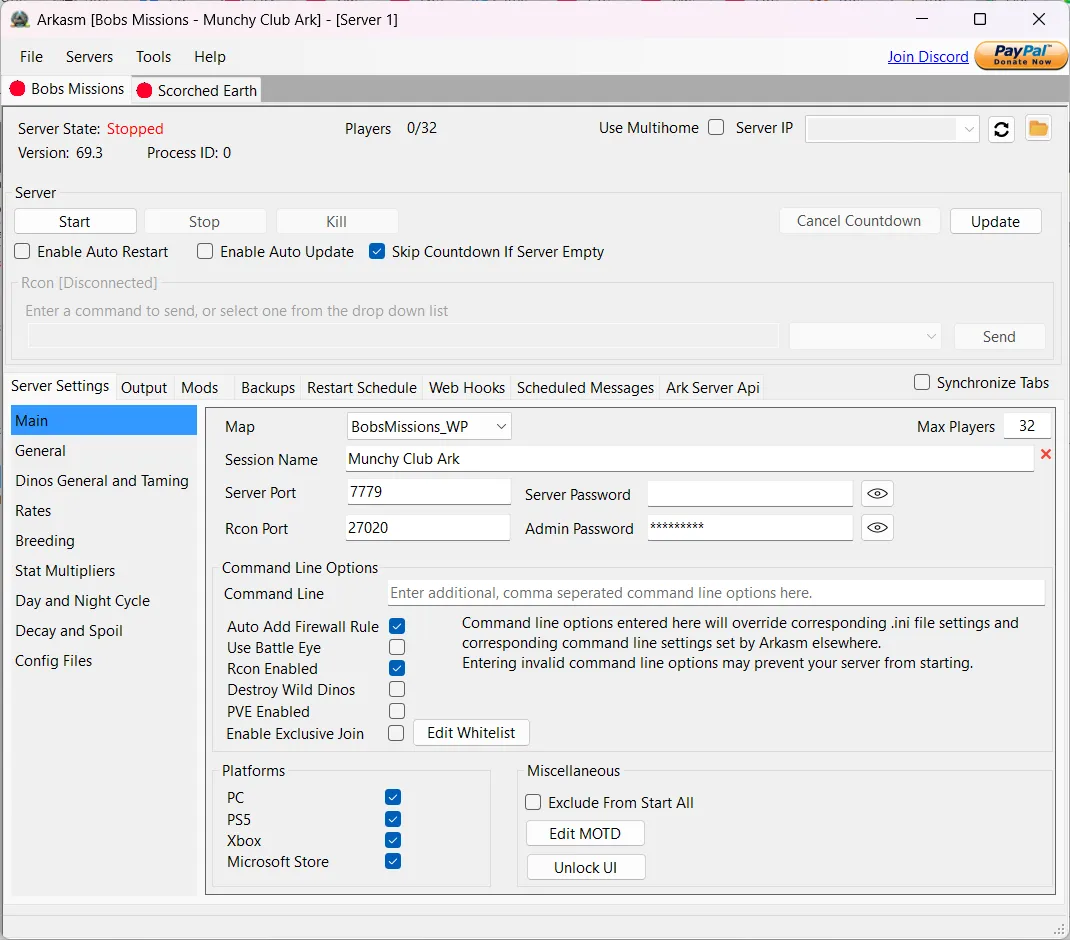Select Rates settings category
Viewport: 1070px width, 940px height.
coord(104,511)
